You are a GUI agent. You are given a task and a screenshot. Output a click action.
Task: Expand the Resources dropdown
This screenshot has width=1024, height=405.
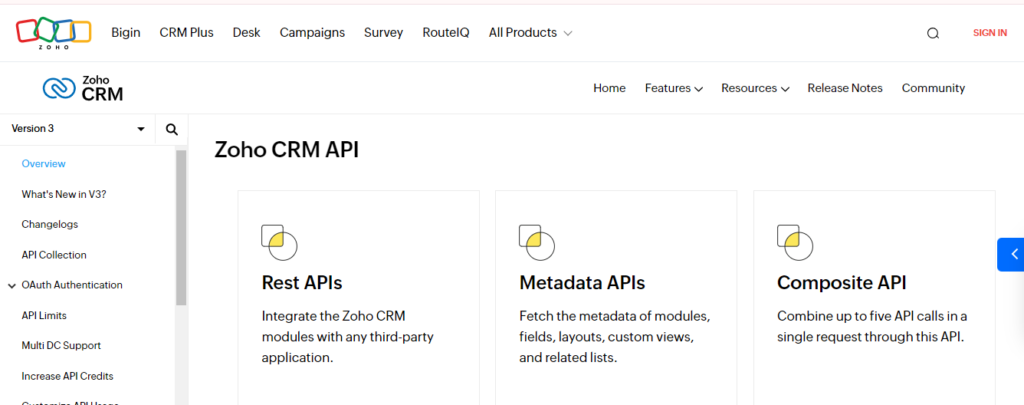point(755,88)
